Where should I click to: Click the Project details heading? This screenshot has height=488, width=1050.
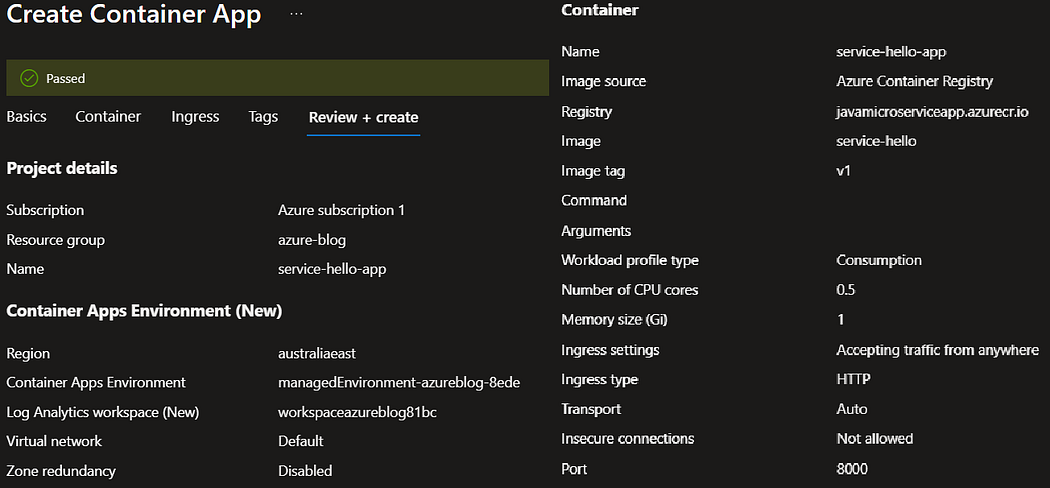point(62,169)
